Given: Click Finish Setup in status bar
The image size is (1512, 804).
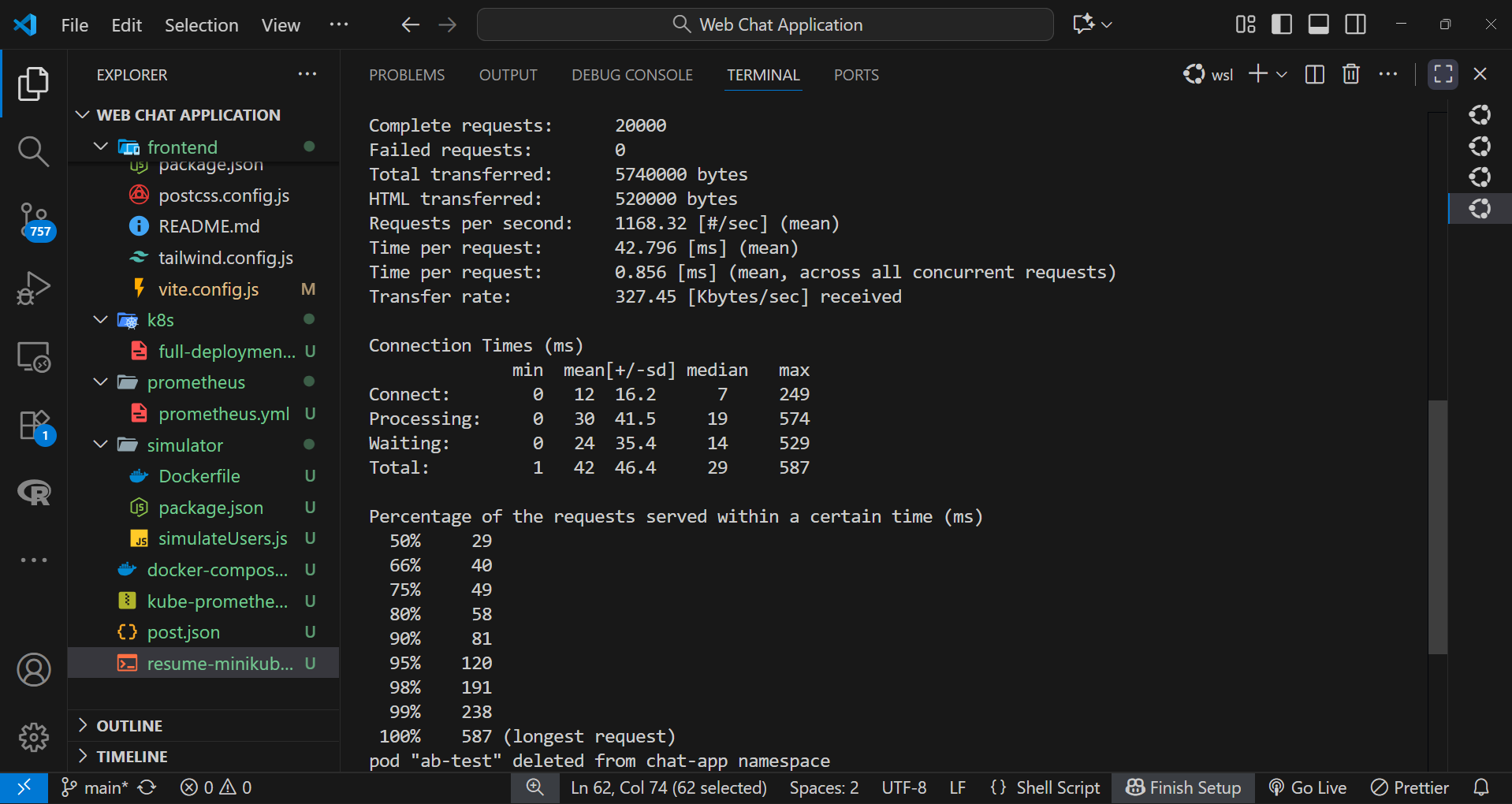Looking at the screenshot, I should click(1183, 787).
